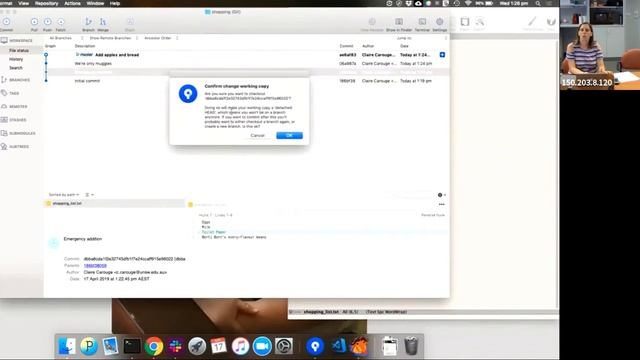Open the Repository menu

point(46,3)
